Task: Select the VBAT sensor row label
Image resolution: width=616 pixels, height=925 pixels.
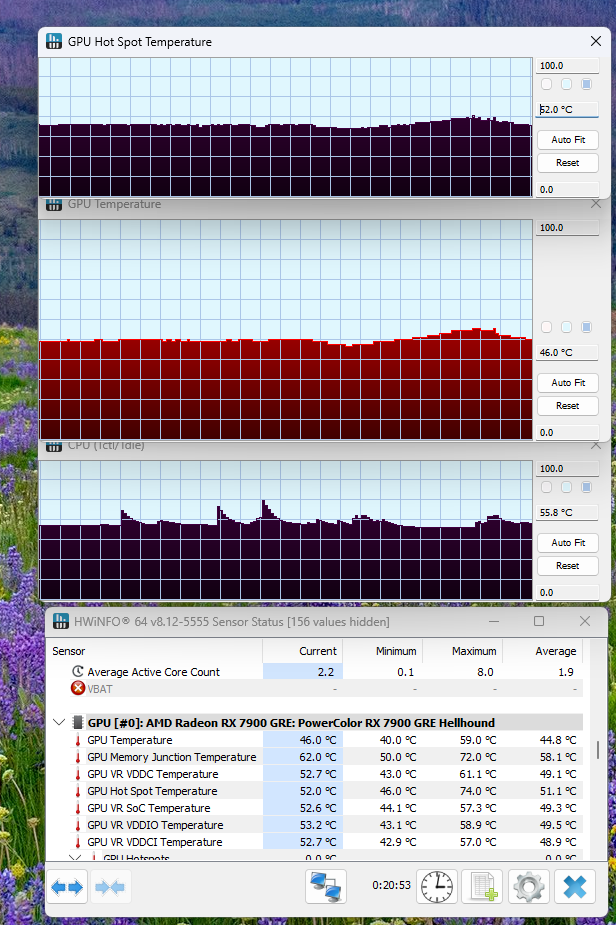Action: click(100, 689)
